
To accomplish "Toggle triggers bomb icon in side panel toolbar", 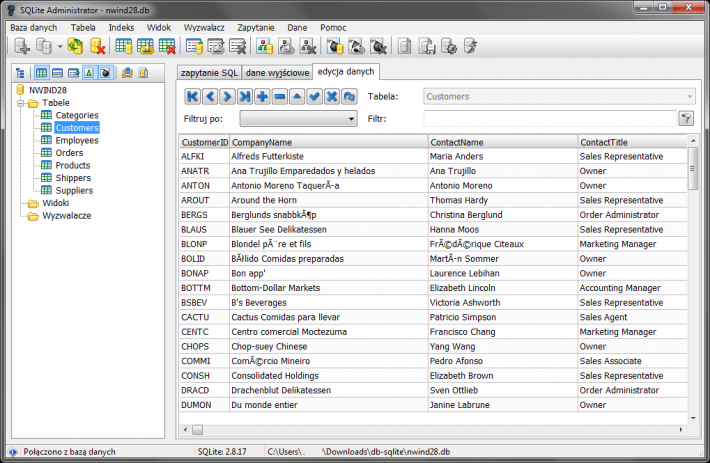I will (105, 73).
